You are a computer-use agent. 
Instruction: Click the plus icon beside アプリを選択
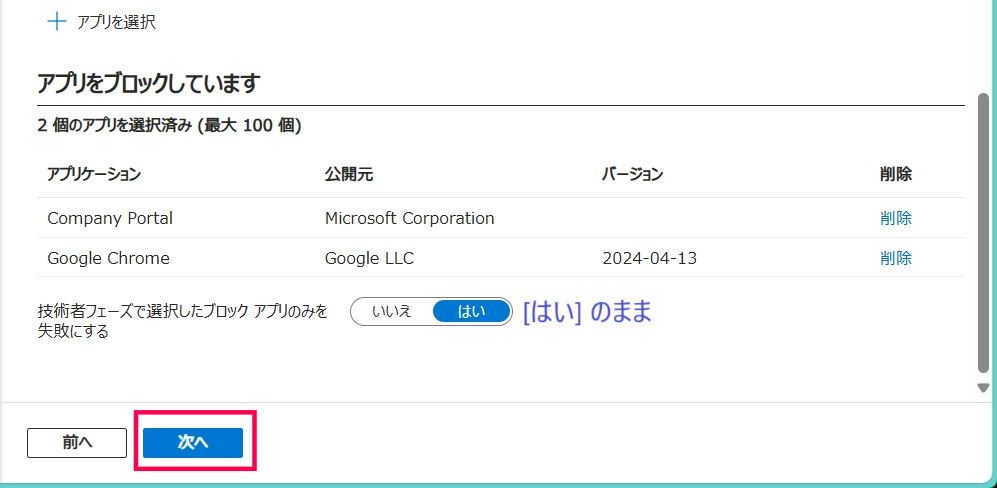56,22
